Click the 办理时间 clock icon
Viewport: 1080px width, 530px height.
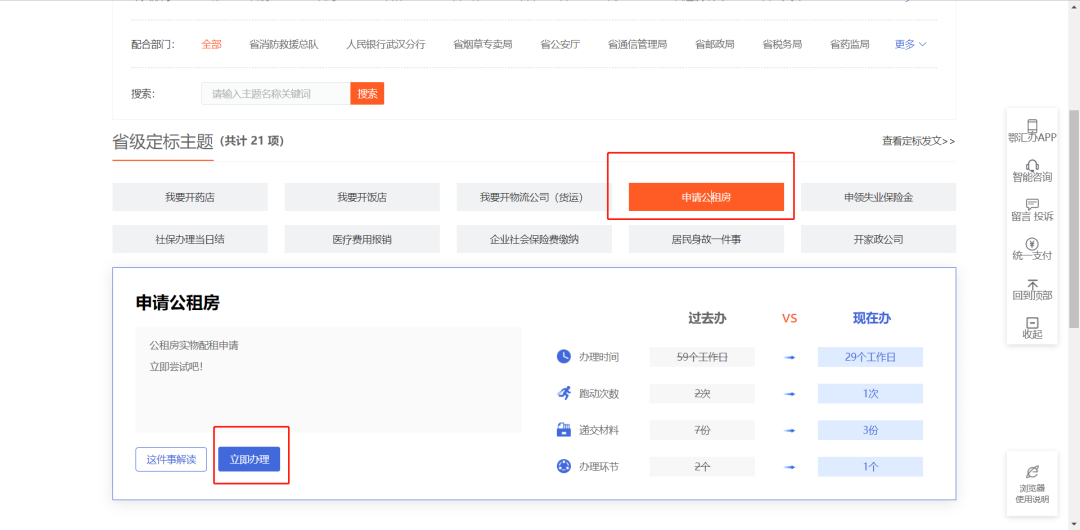[563, 357]
